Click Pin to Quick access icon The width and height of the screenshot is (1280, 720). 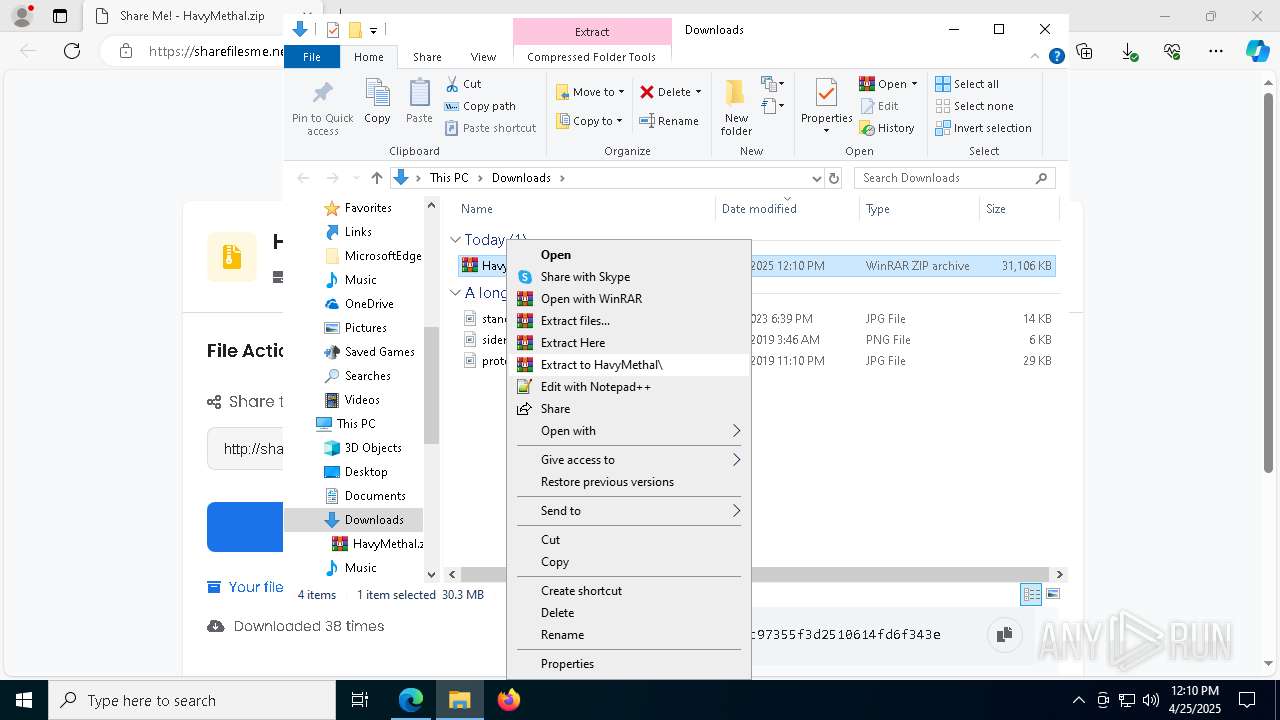322,93
